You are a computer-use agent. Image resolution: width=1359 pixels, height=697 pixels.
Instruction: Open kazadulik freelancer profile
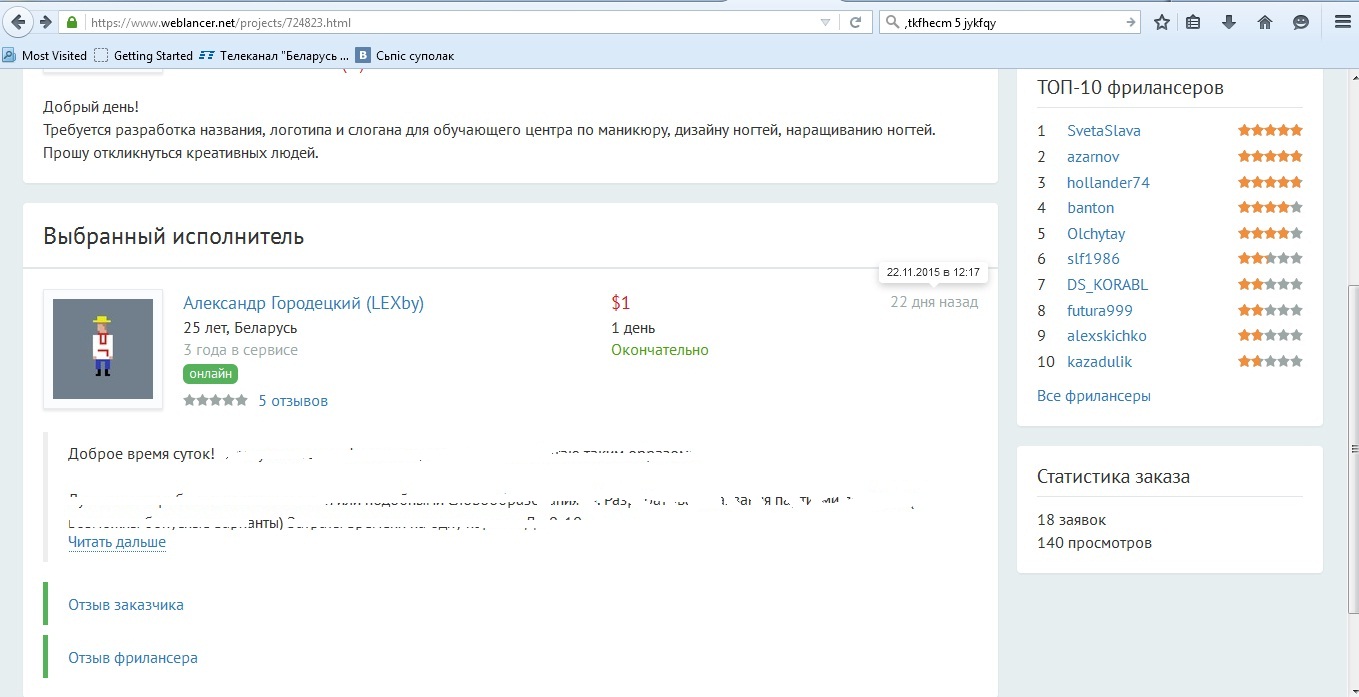(1099, 362)
